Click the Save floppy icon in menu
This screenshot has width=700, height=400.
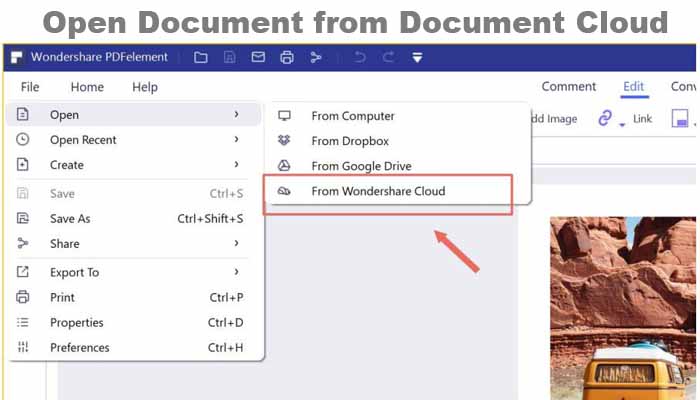(x=22, y=193)
